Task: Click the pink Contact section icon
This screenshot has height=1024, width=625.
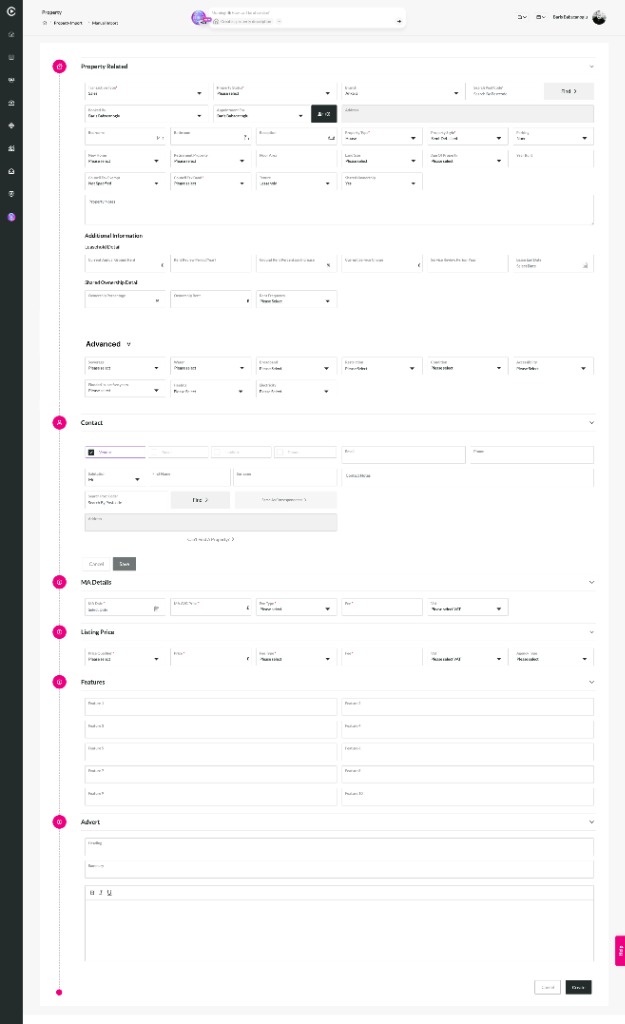Action: click(59, 423)
